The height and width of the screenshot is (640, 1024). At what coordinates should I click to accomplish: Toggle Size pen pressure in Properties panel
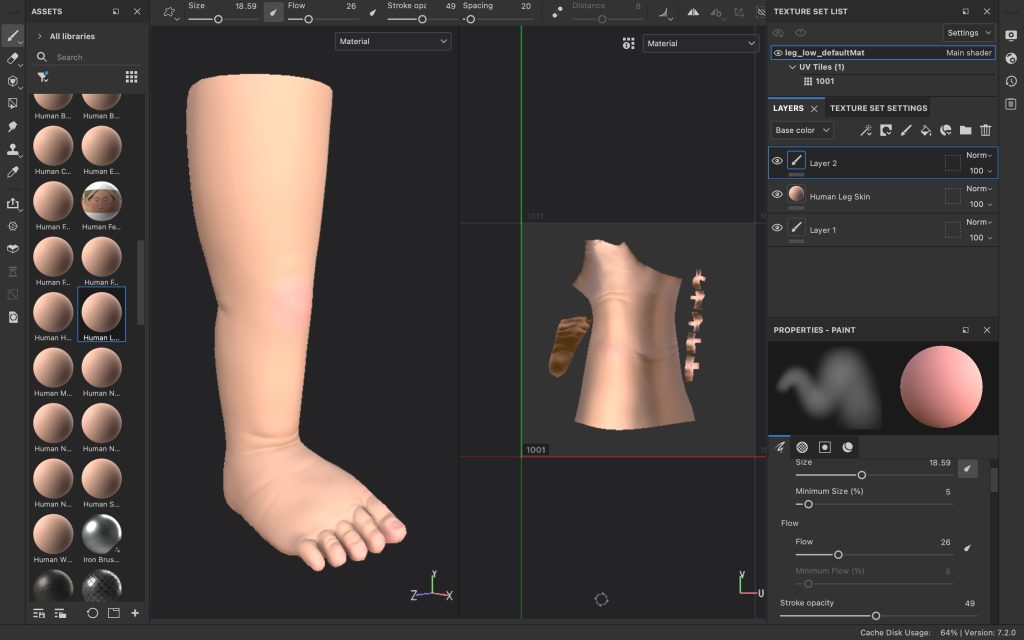(x=967, y=468)
